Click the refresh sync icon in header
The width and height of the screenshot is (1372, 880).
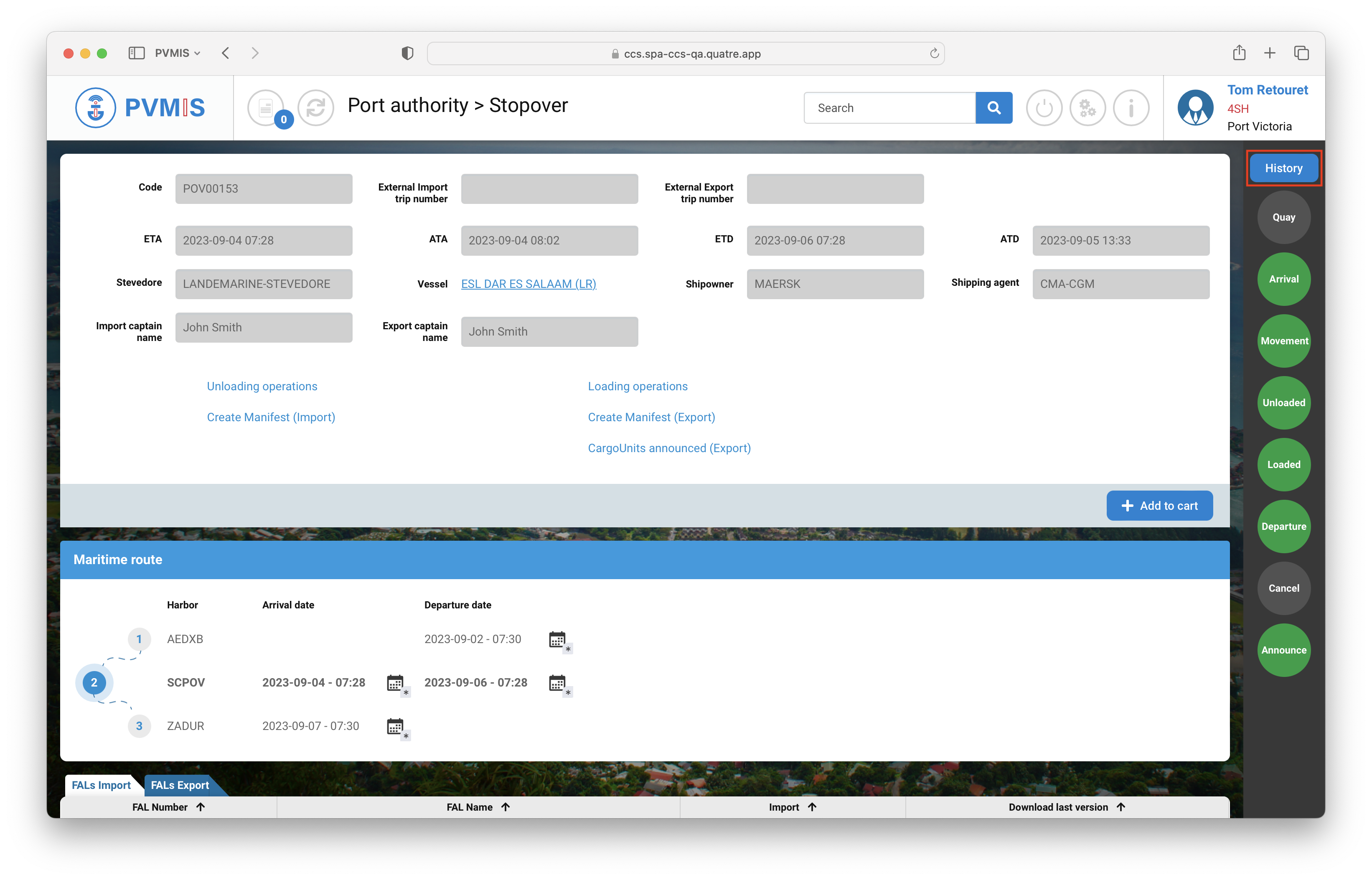tap(315, 107)
